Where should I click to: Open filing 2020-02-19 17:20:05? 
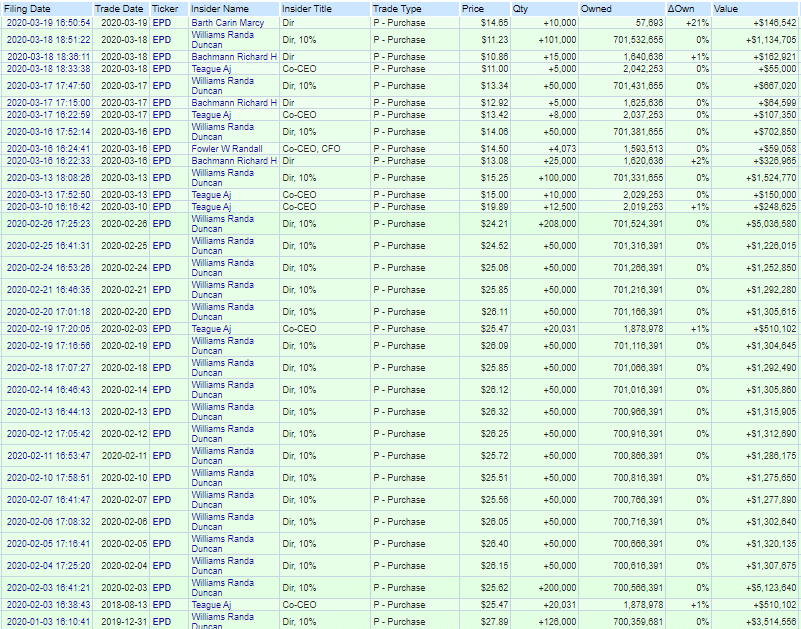click(49, 329)
